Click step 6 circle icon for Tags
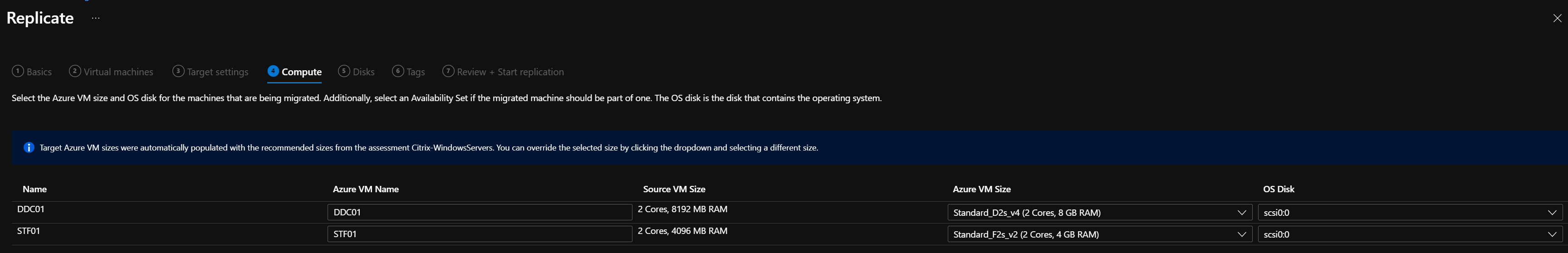The image size is (1568, 253). pos(398,71)
